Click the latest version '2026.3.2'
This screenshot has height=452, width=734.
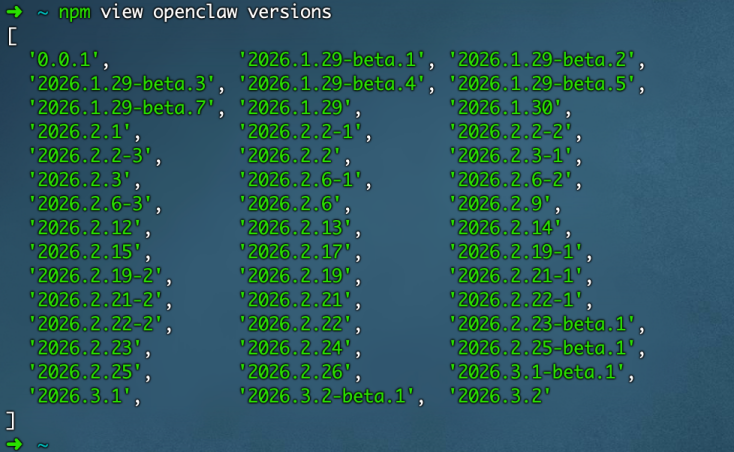point(500,396)
